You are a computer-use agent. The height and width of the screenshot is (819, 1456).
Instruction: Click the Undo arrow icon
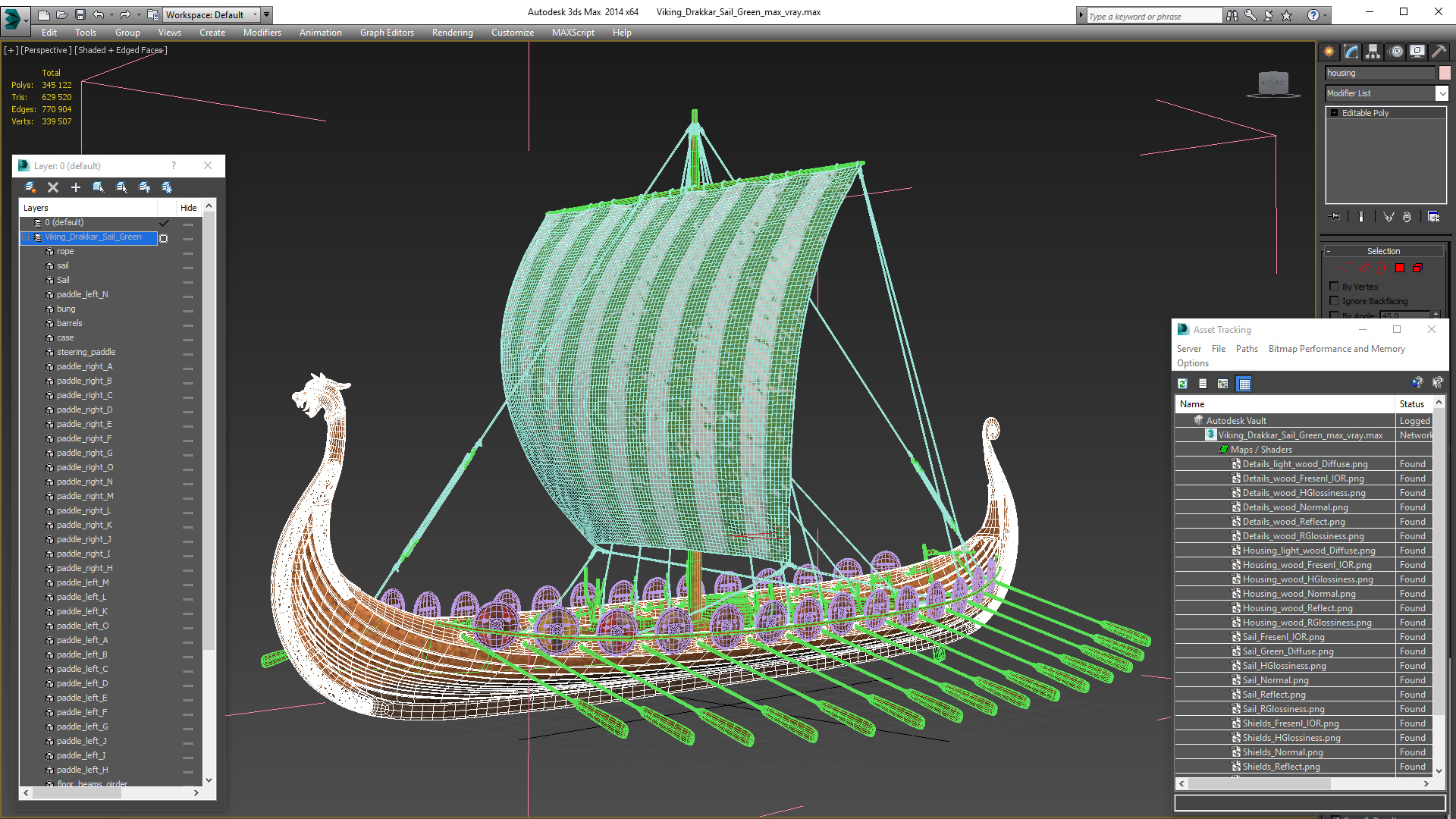point(98,14)
